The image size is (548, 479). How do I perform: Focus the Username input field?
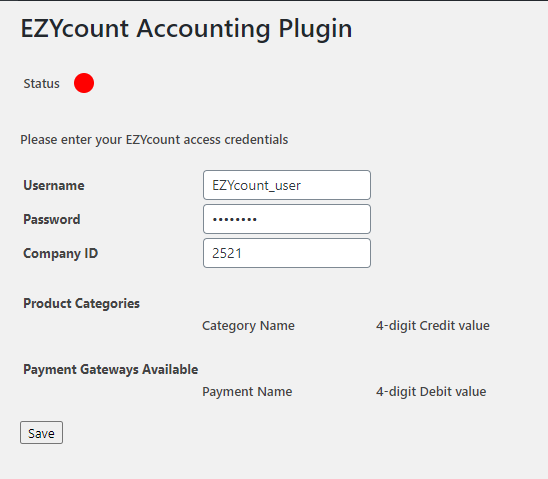(287, 185)
